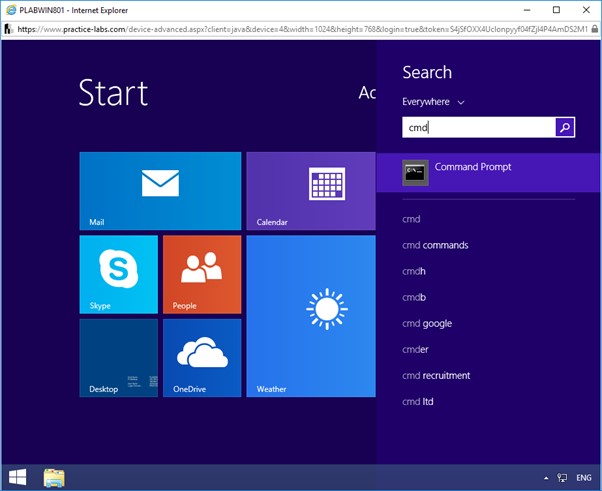
Task: Select the "cmdh" suggestion
Action: point(413,271)
